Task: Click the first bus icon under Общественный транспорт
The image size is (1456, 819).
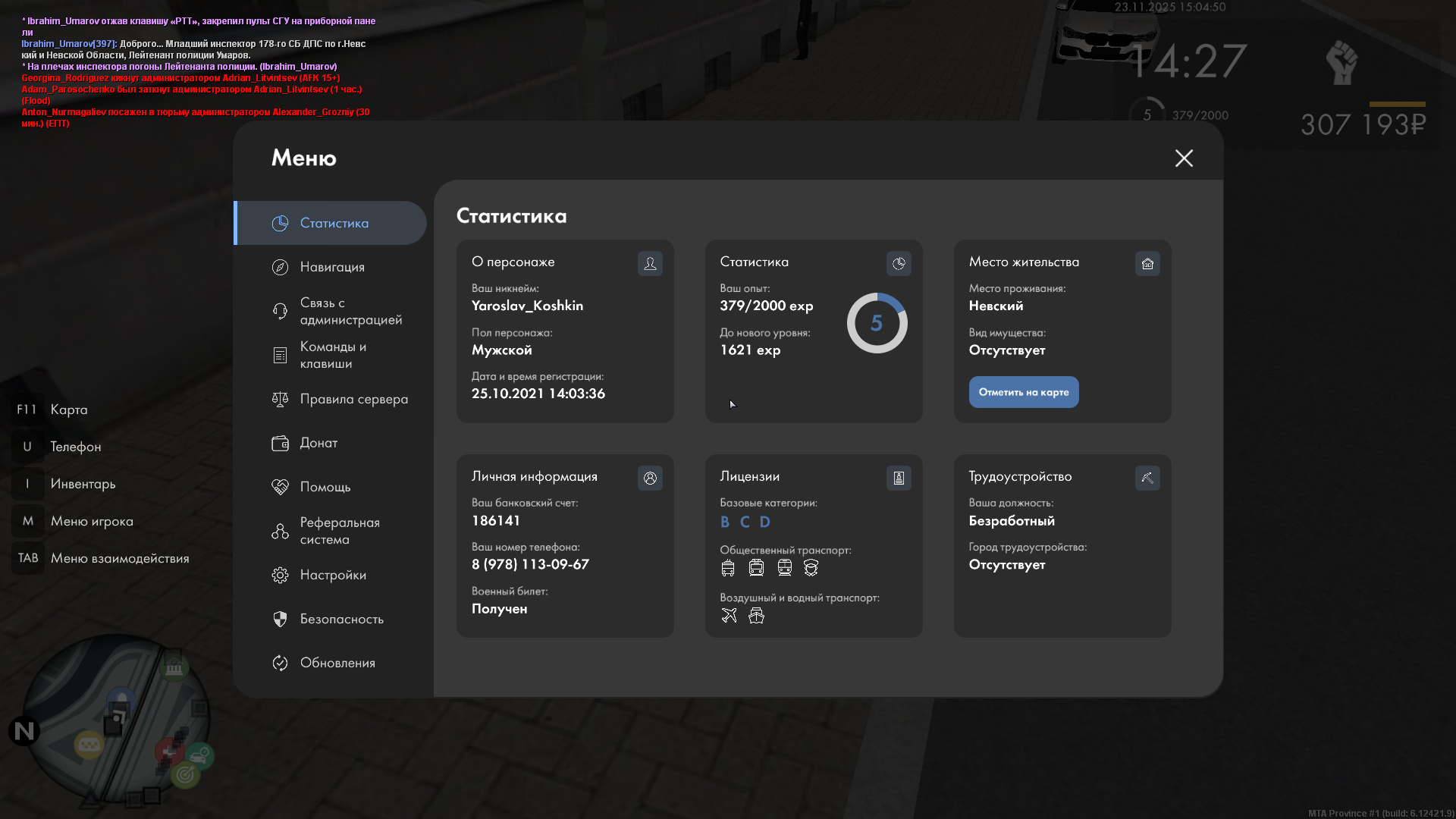Action: click(728, 568)
